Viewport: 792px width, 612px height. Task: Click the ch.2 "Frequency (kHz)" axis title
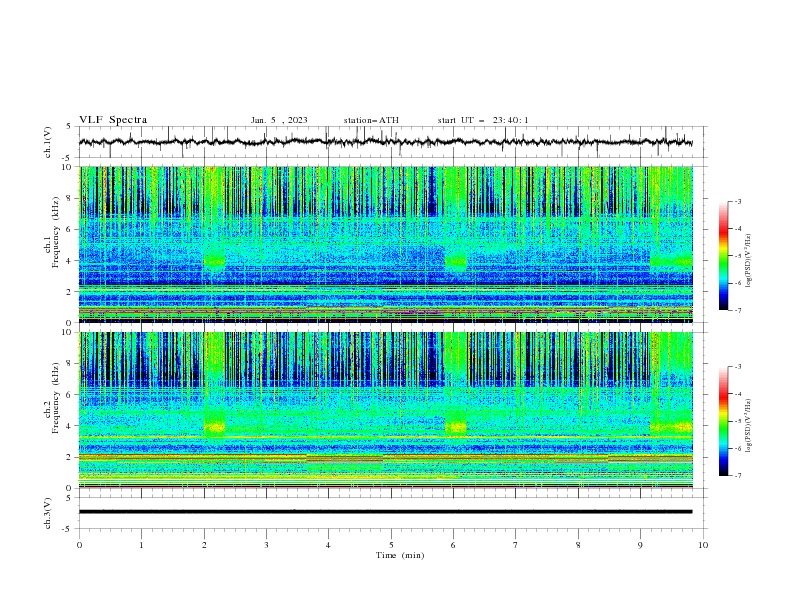click(55, 397)
